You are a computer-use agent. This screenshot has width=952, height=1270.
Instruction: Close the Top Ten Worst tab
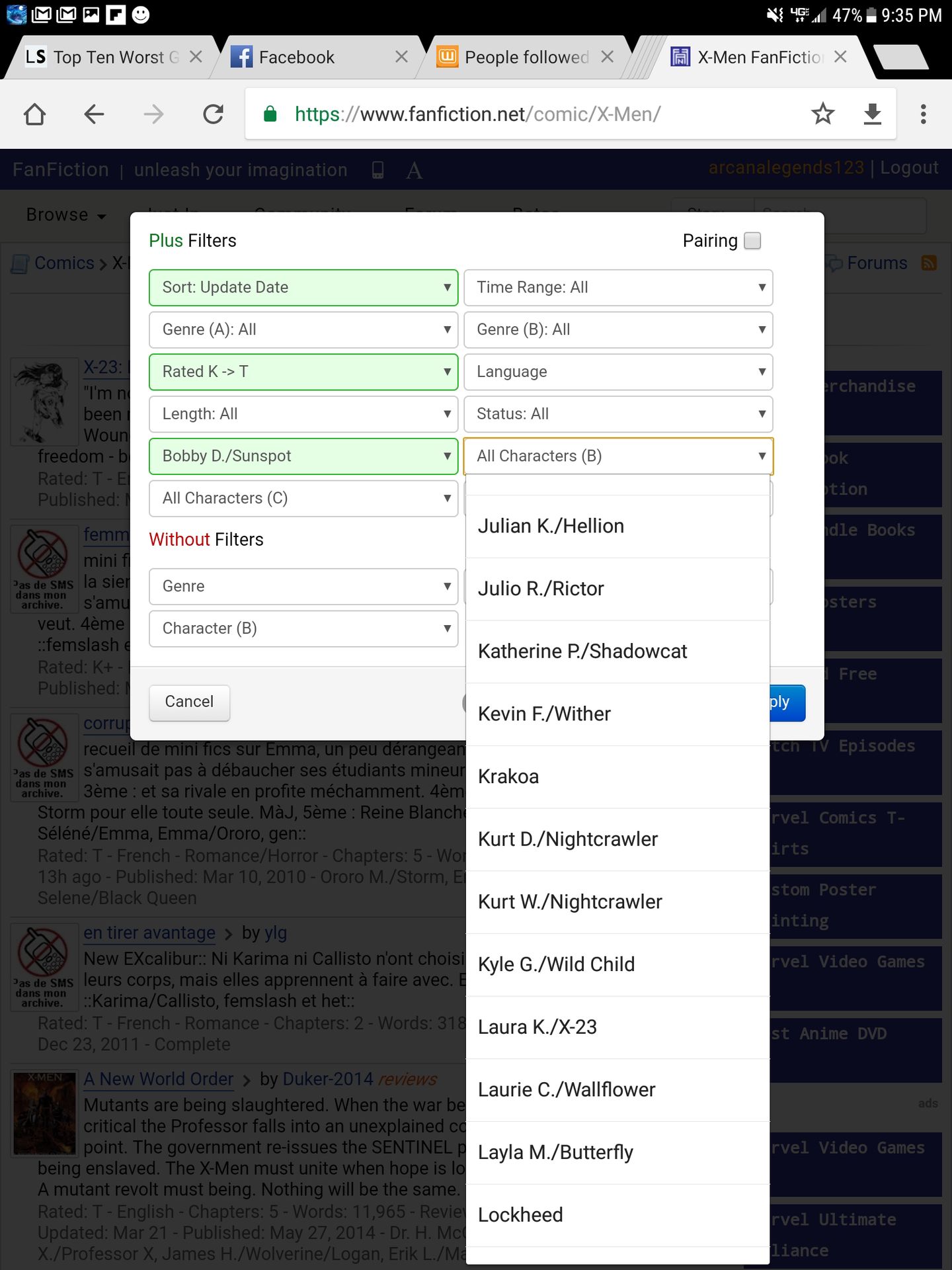click(196, 57)
